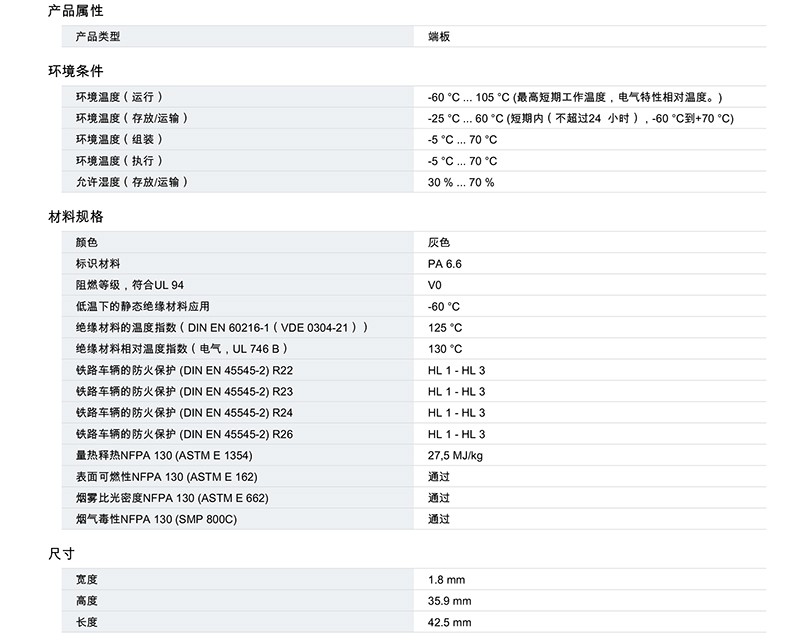Click the PA 6.6 material value
This screenshot has height=641, width=790.
point(445,264)
